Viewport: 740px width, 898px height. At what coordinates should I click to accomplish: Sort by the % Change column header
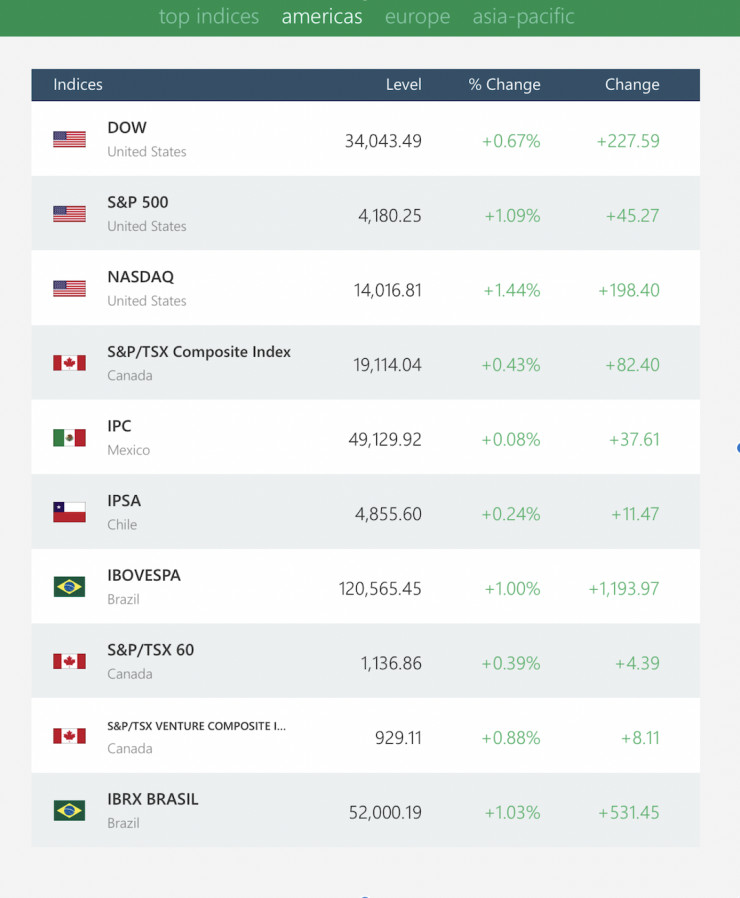(504, 85)
